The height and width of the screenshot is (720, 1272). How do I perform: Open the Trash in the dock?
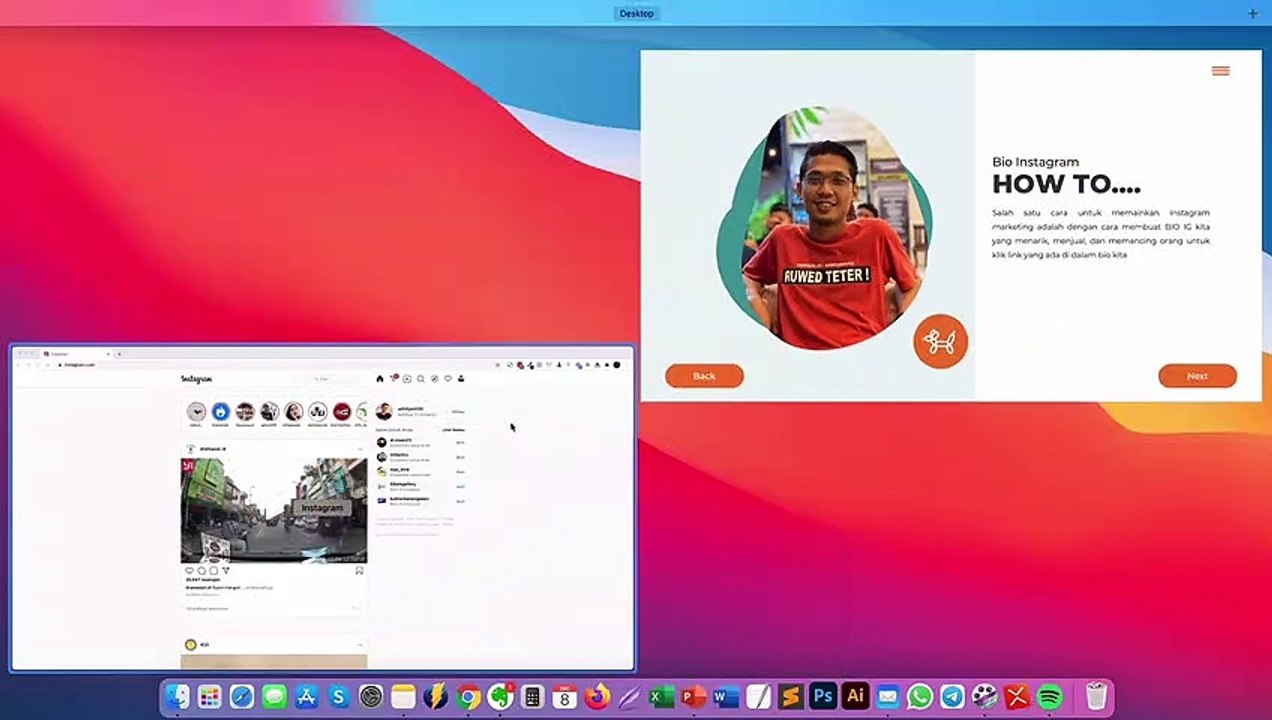(1096, 697)
